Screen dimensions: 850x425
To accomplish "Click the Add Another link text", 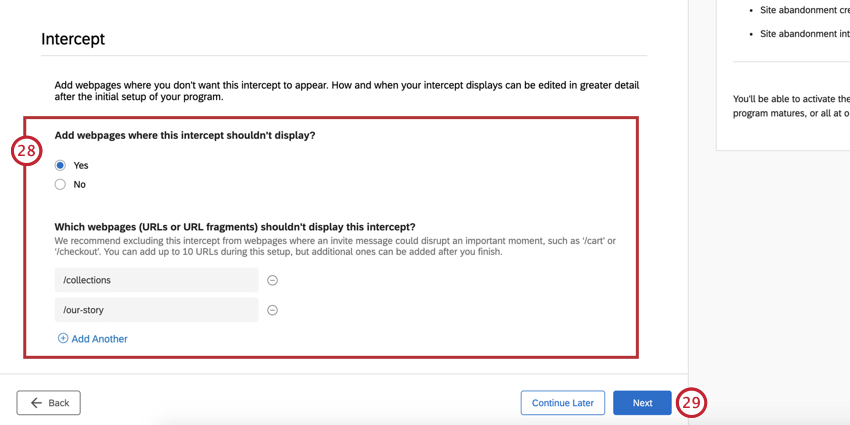I will point(100,339).
